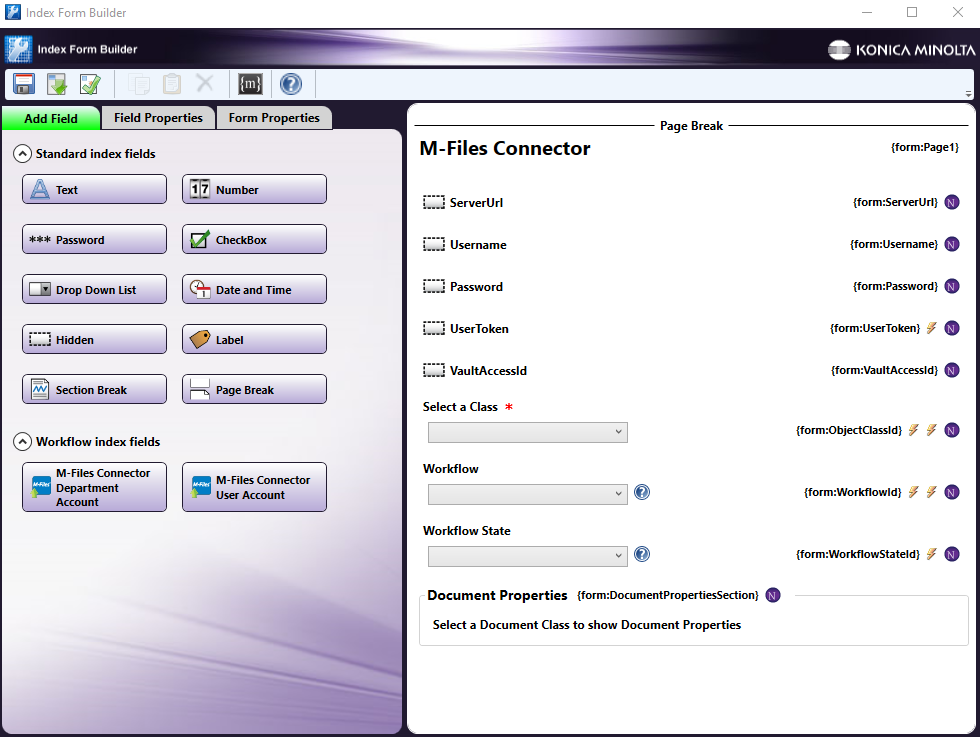The height and width of the screenshot is (737, 980).
Task: Click the Save form toolbar icon
Action: 24,84
